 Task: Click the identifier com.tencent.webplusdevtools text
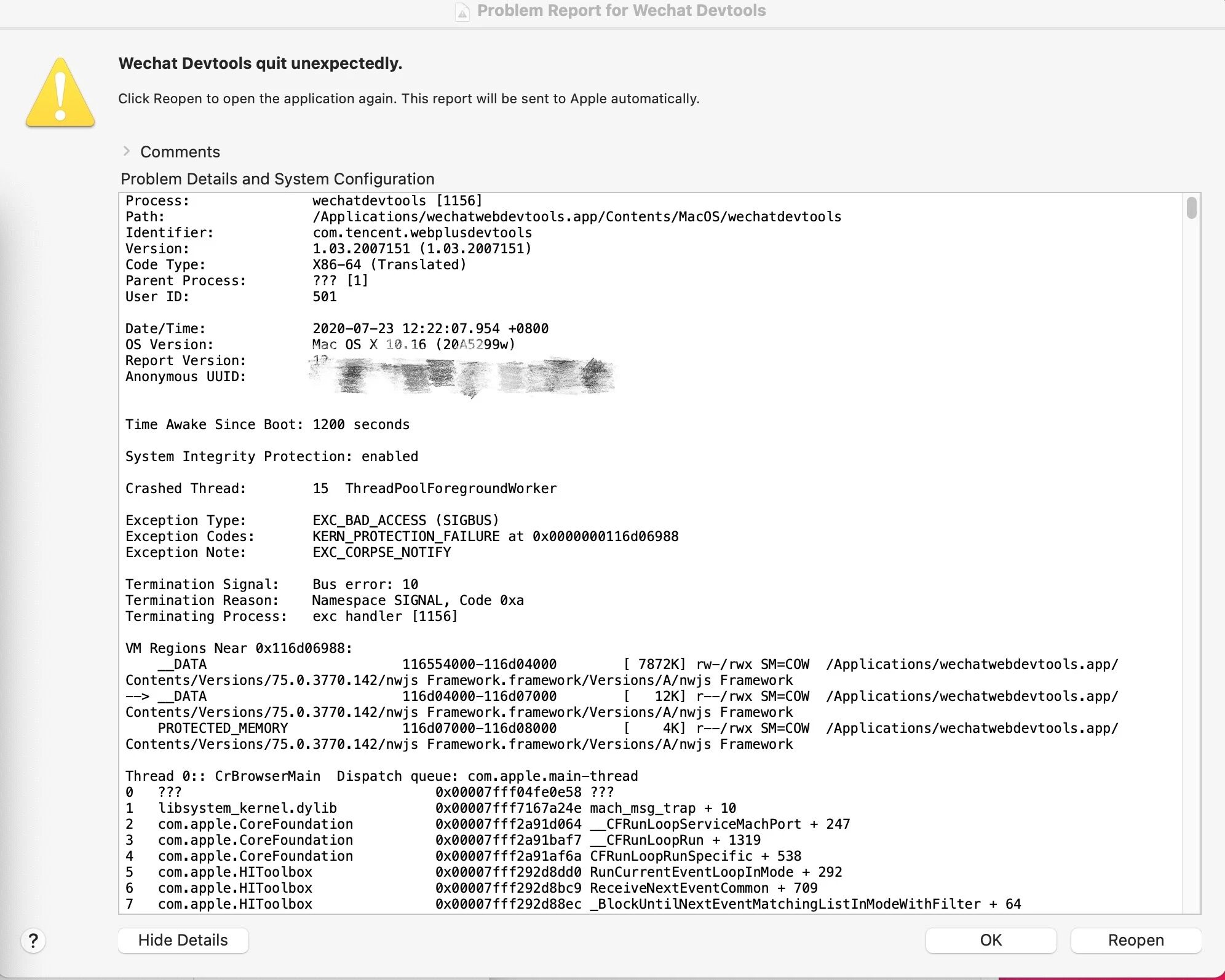422,232
